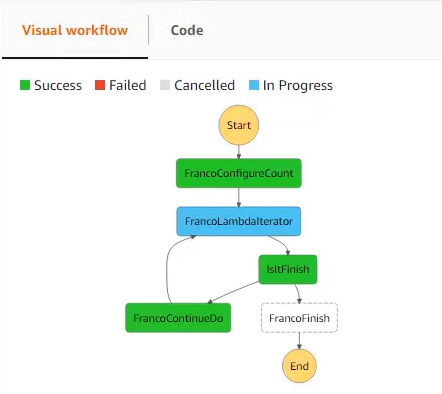Open the Code tab
This screenshot has height=394, width=442.
[x=187, y=30]
